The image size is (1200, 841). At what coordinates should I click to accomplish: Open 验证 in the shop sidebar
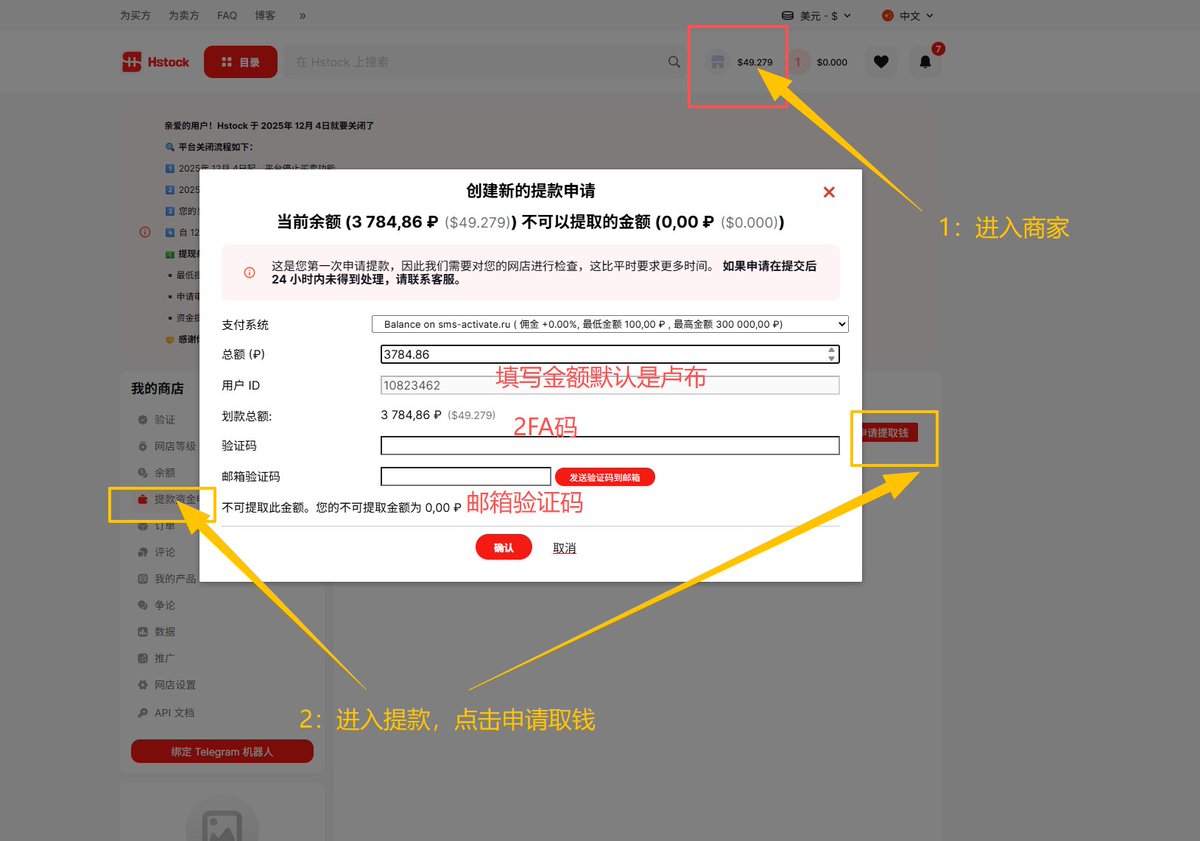pyautogui.click(x=165, y=420)
